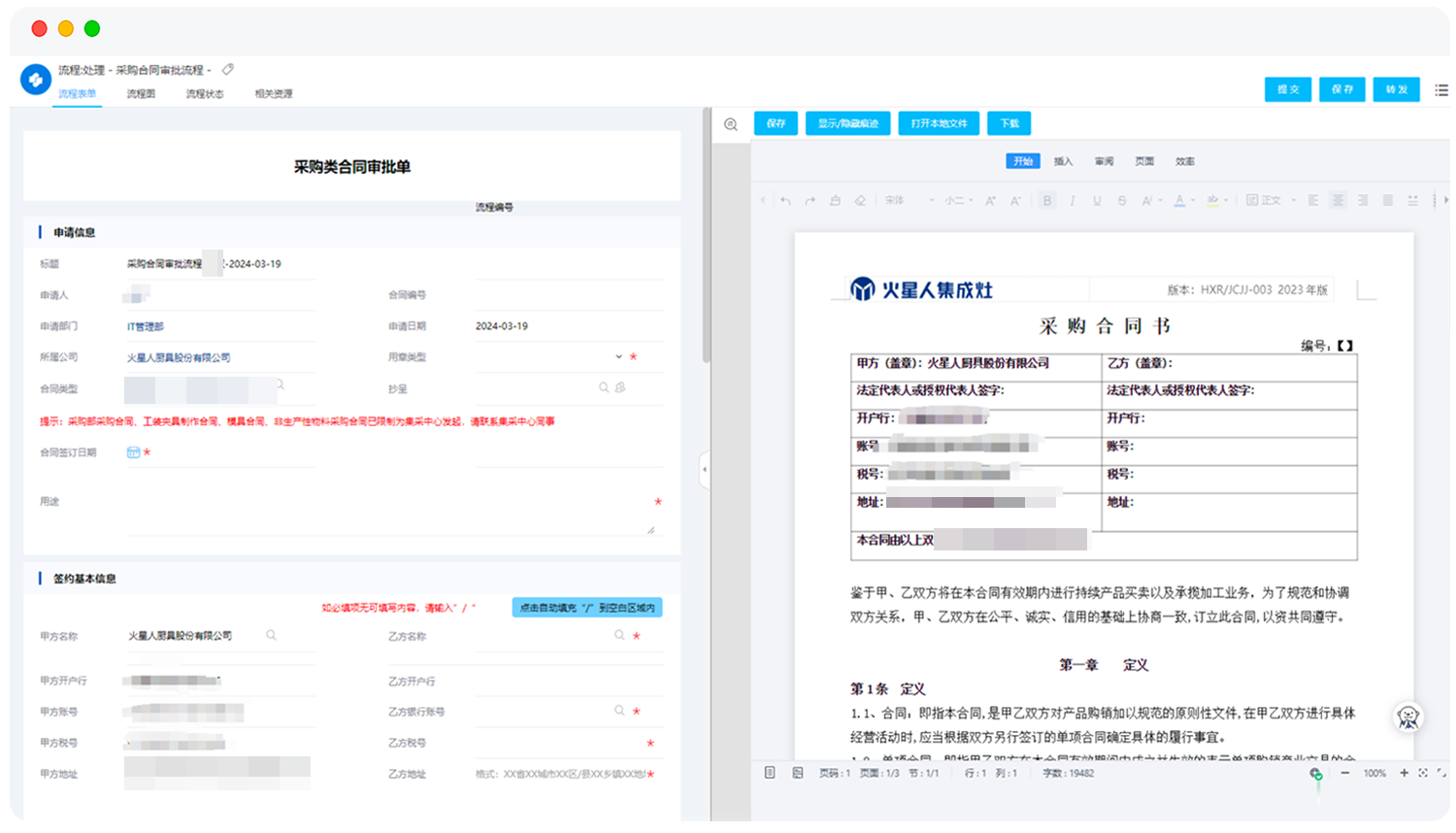Screen dimensions: 1456x833
Task: Search 乙方名称 with the magnifier icon
Action: 619,635
